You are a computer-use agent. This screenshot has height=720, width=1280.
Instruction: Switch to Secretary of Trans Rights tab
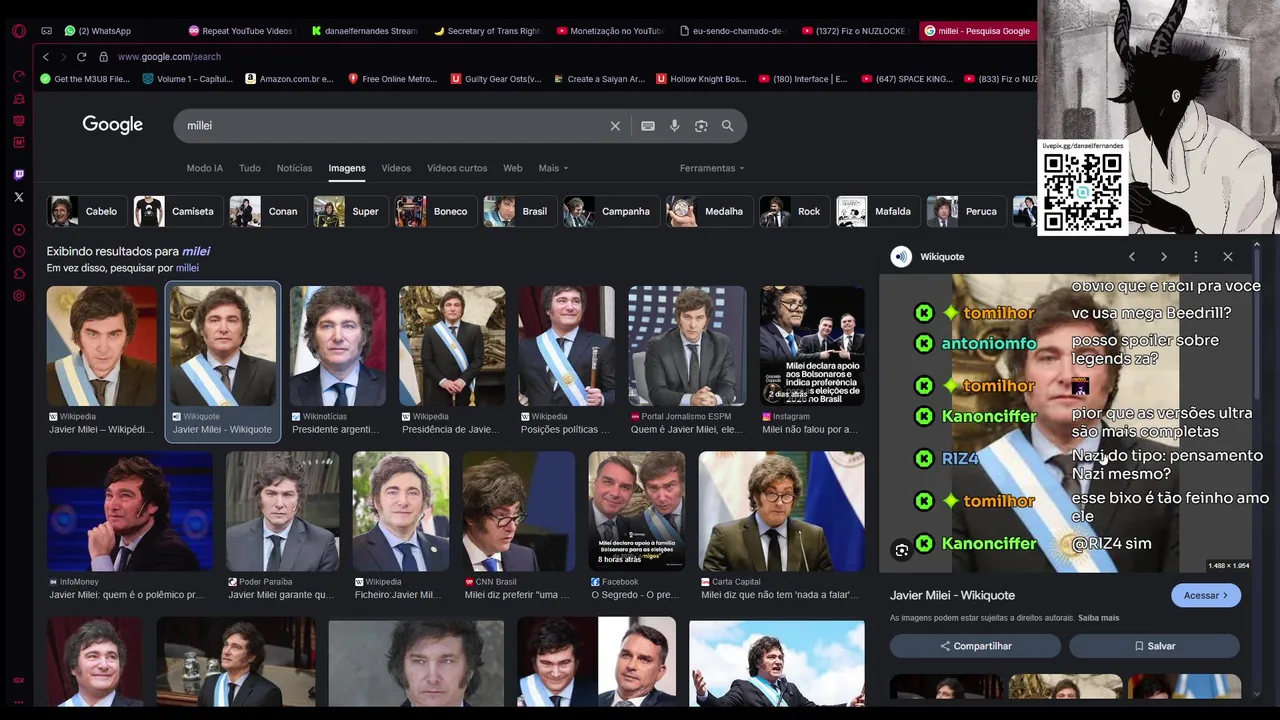[487, 31]
